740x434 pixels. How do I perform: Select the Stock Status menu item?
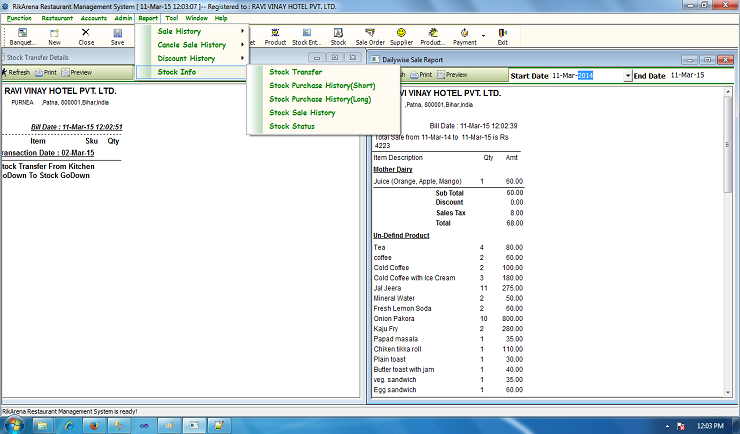point(292,126)
